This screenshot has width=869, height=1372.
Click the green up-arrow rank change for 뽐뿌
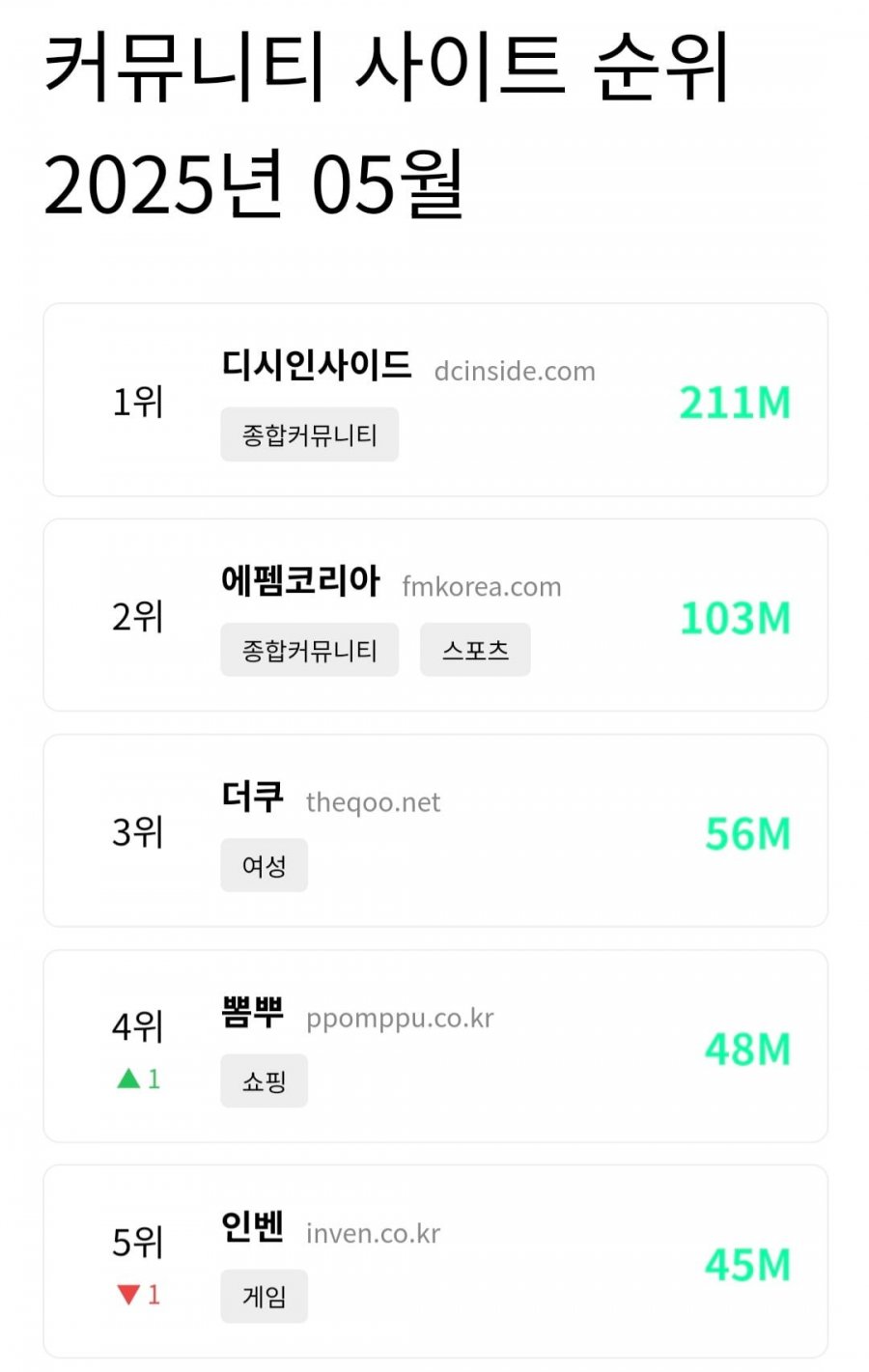click(138, 1078)
